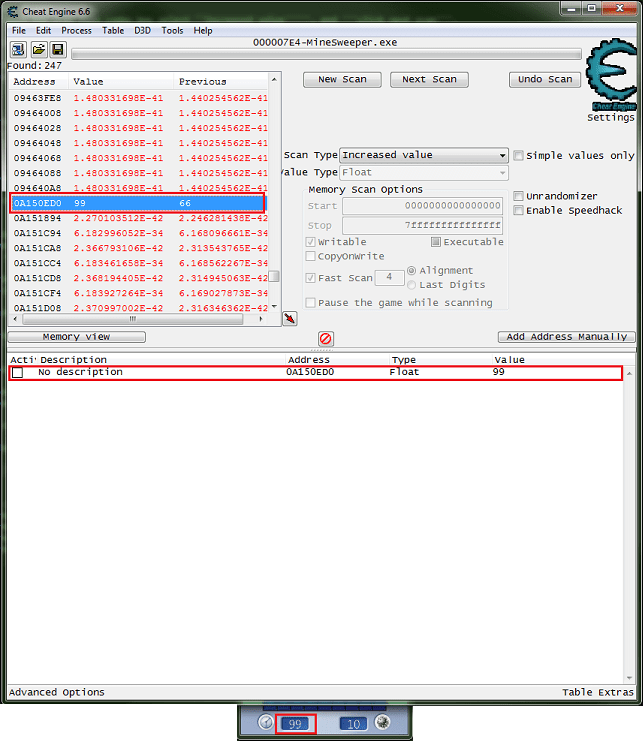Enable Speedhack checkbox

pyautogui.click(x=518, y=210)
